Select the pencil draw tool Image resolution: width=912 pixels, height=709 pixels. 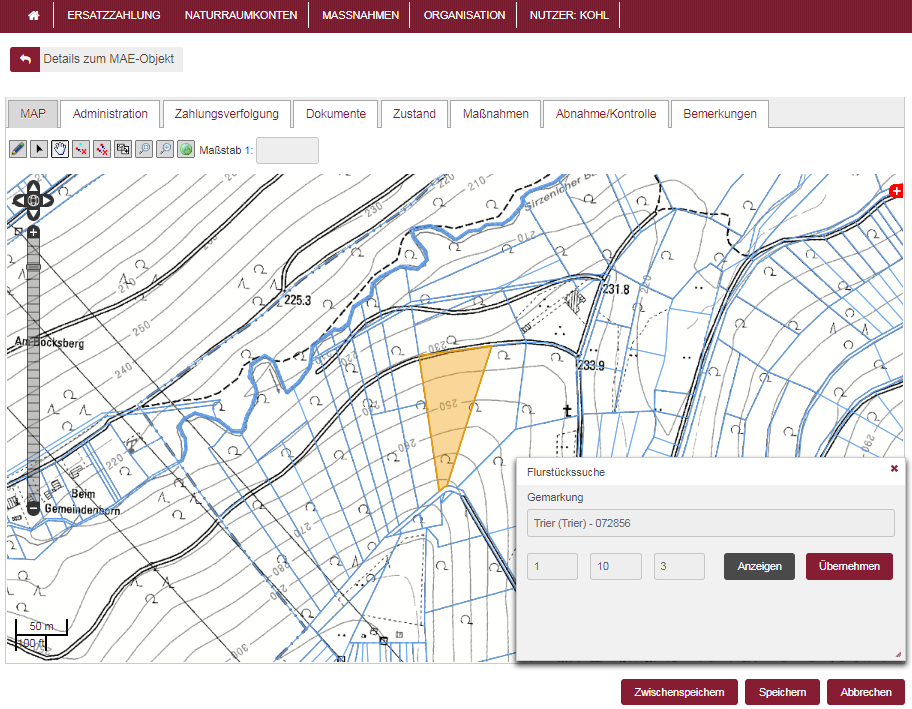pyautogui.click(x=18, y=149)
